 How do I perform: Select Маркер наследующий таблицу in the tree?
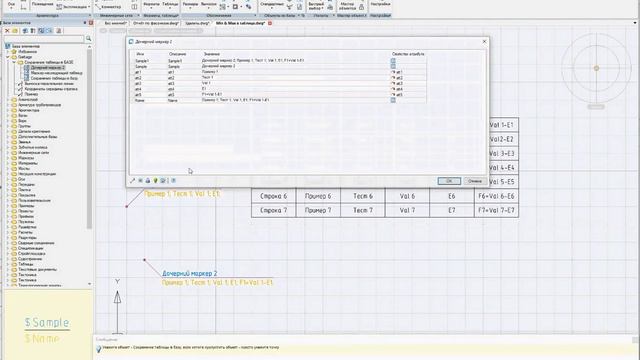click(56, 73)
